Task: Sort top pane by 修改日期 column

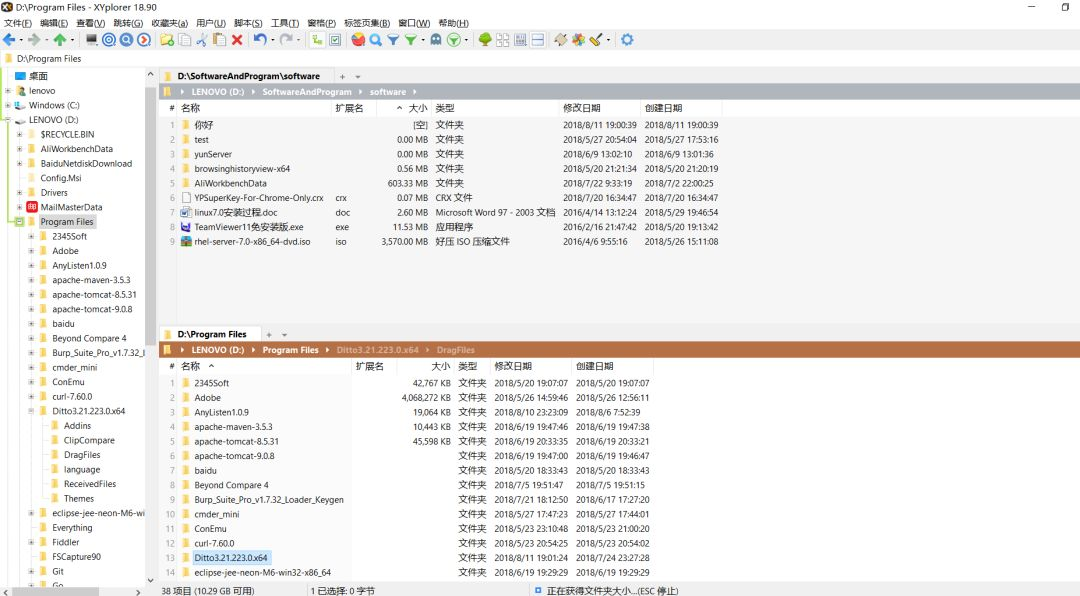Action: click(x=582, y=108)
